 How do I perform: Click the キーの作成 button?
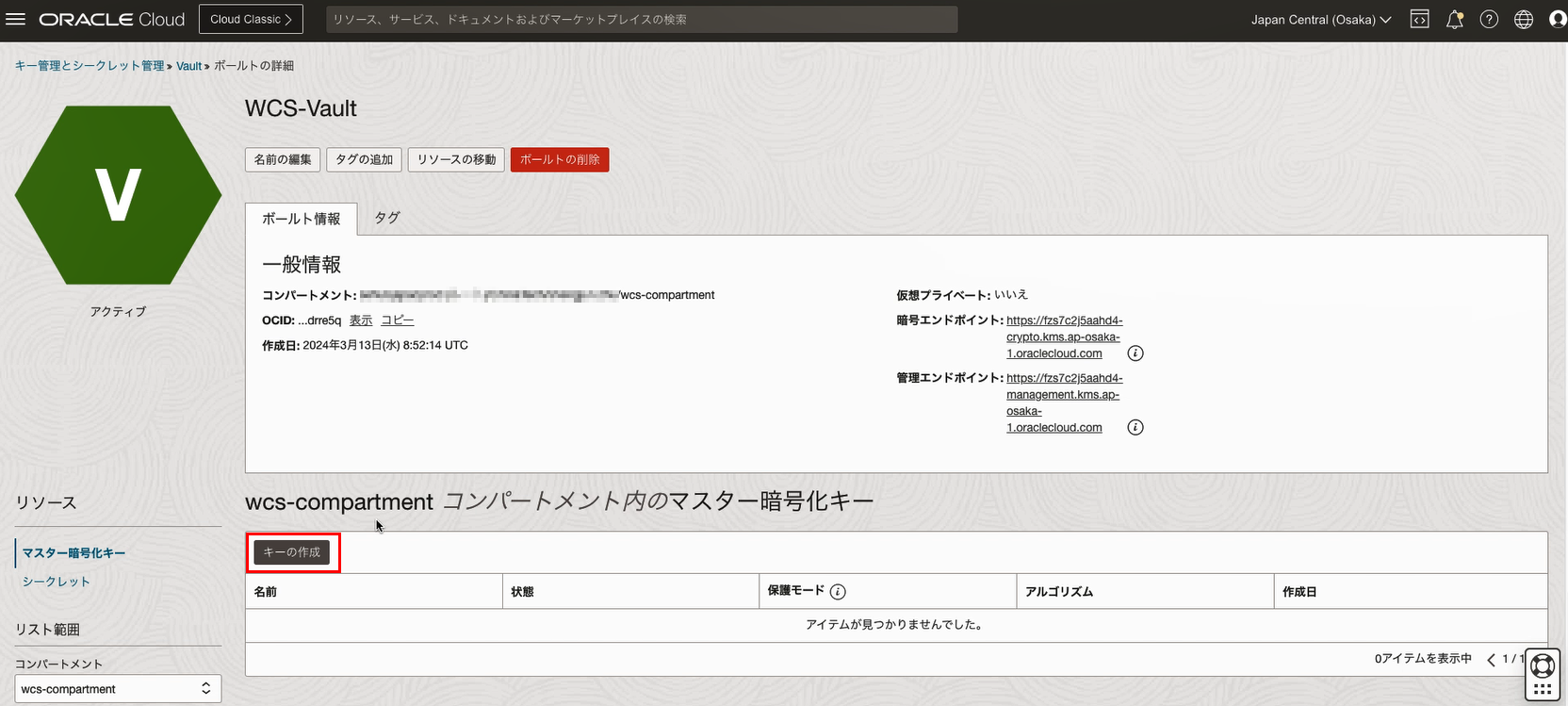tap(291, 552)
